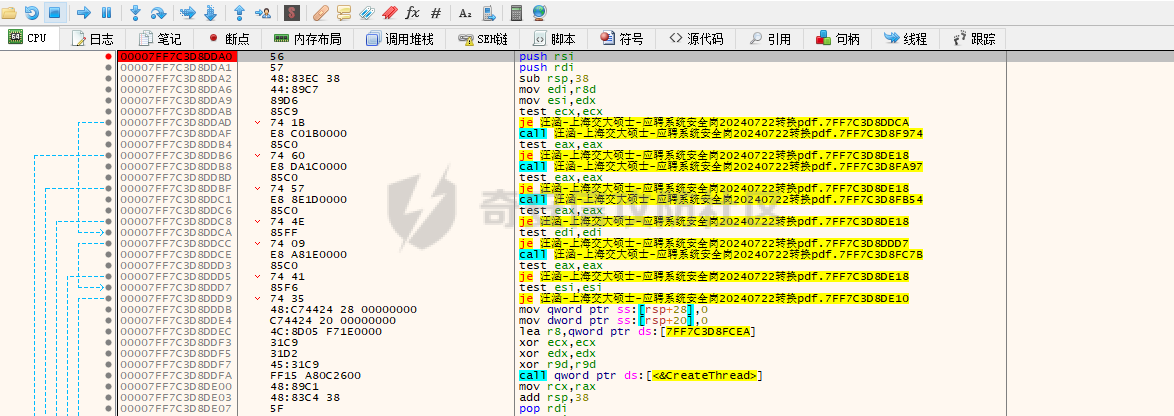Select the CreateThread call instruction

pos(640,375)
